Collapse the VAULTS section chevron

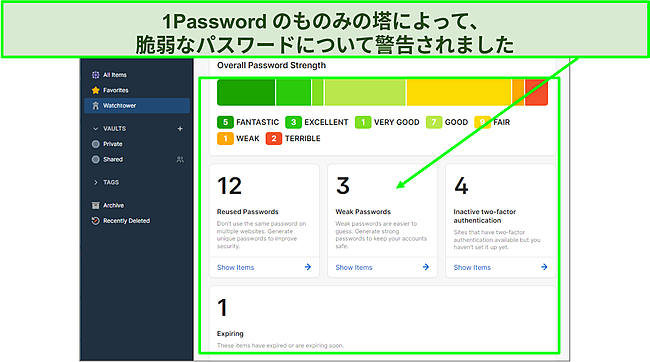[x=96, y=129]
